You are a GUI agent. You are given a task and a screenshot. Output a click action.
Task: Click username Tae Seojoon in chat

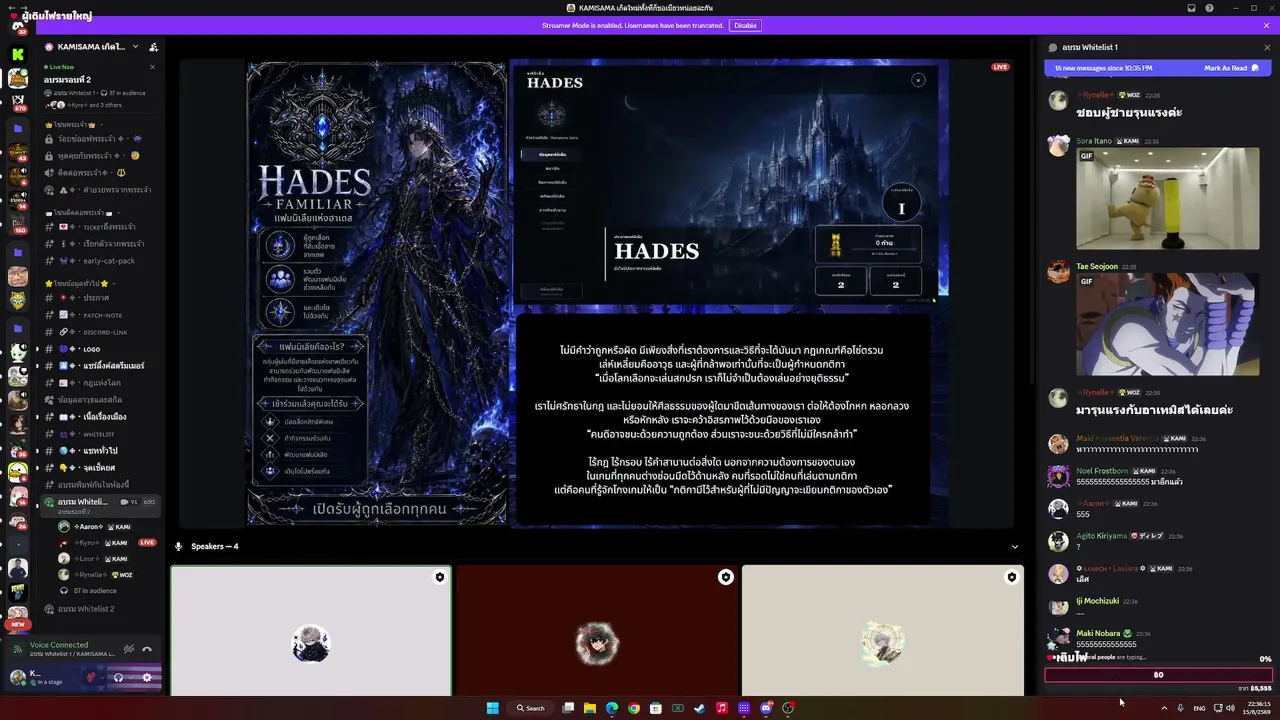coord(1097,267)
